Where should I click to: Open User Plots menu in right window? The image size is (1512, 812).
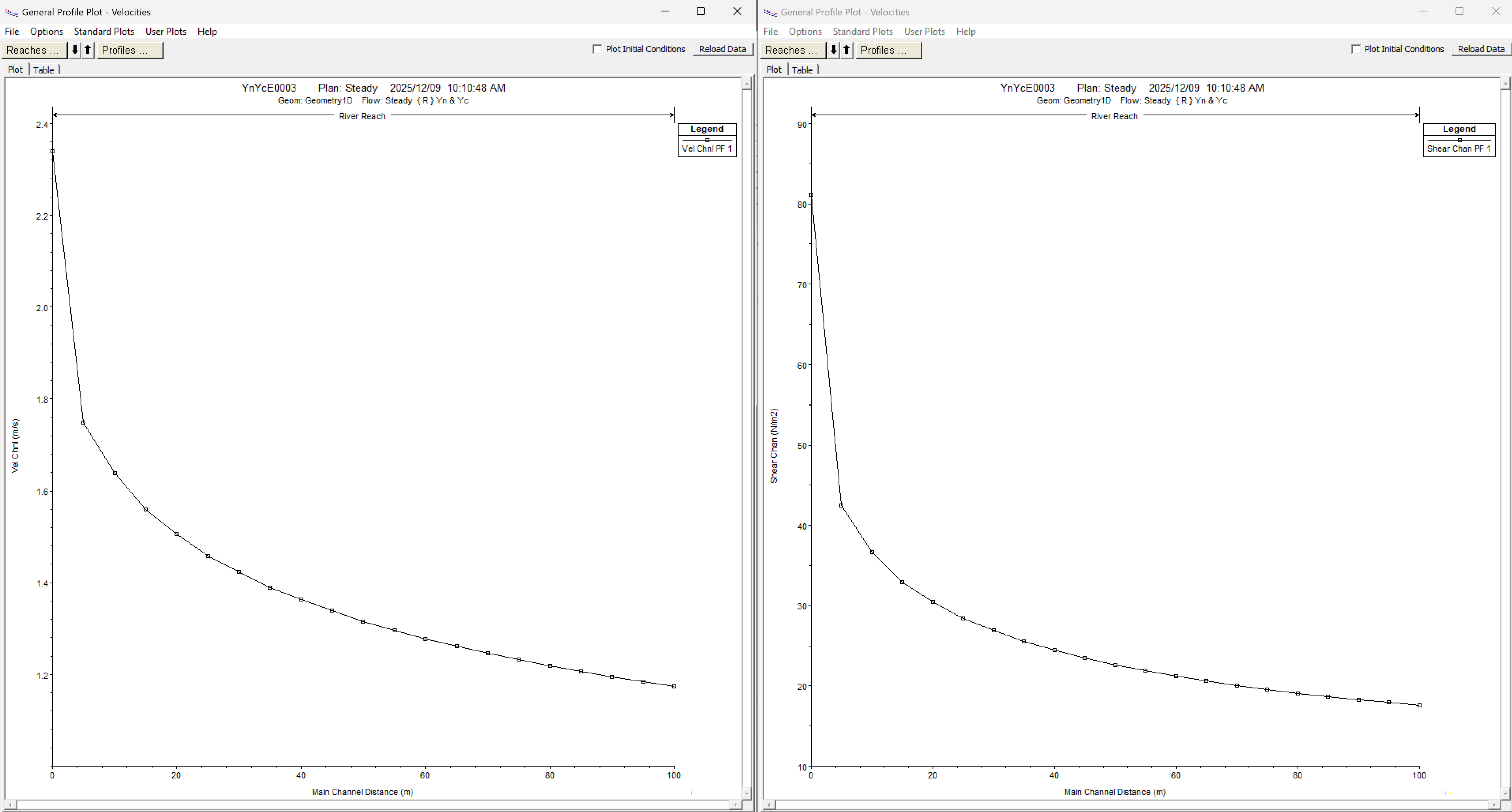pos(924,32)
